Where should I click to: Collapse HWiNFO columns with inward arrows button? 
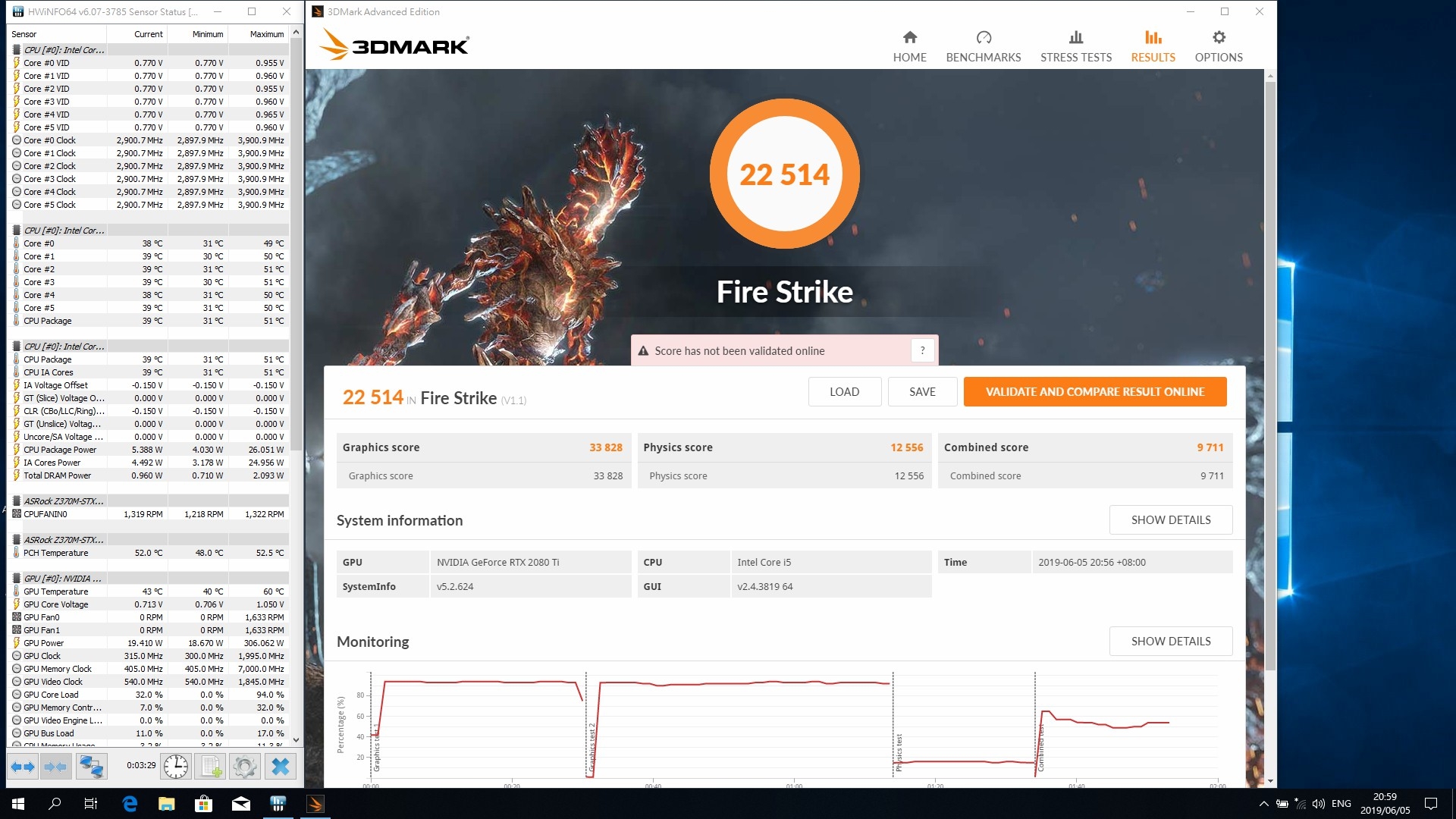click(55, 767)
